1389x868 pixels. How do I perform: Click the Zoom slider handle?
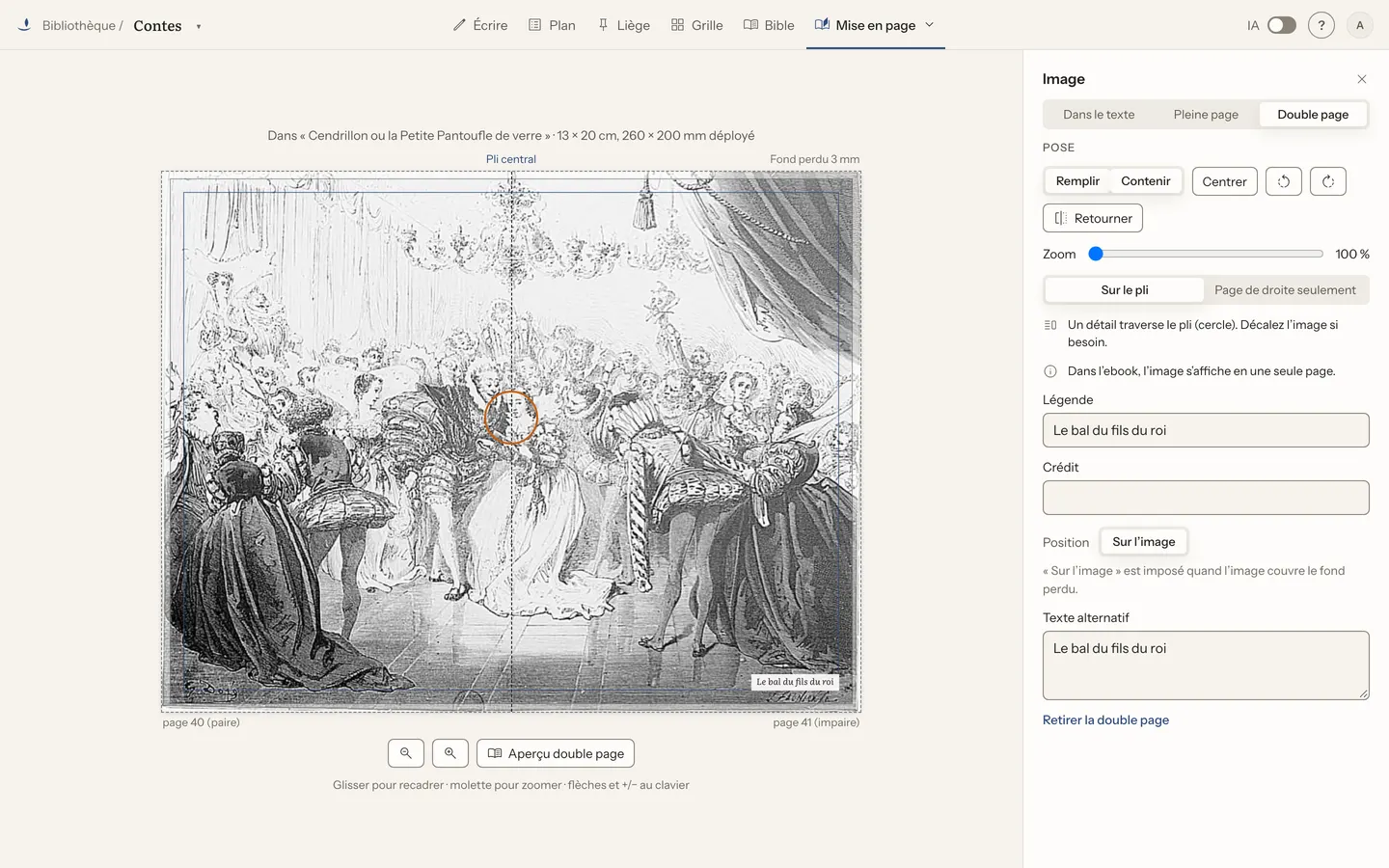(x=1096, y=254)
